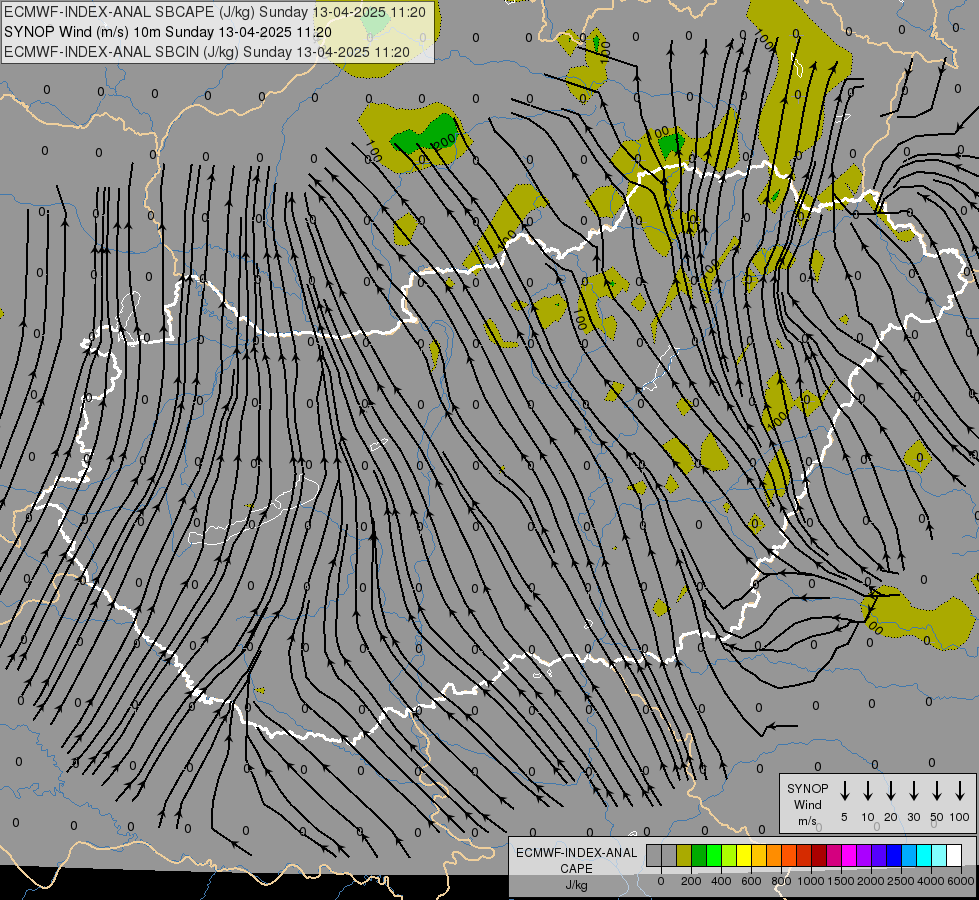Click the 1500 tick on CAPE scale
The width and height of the screenshot is (979, 900).
click(841, 881)
